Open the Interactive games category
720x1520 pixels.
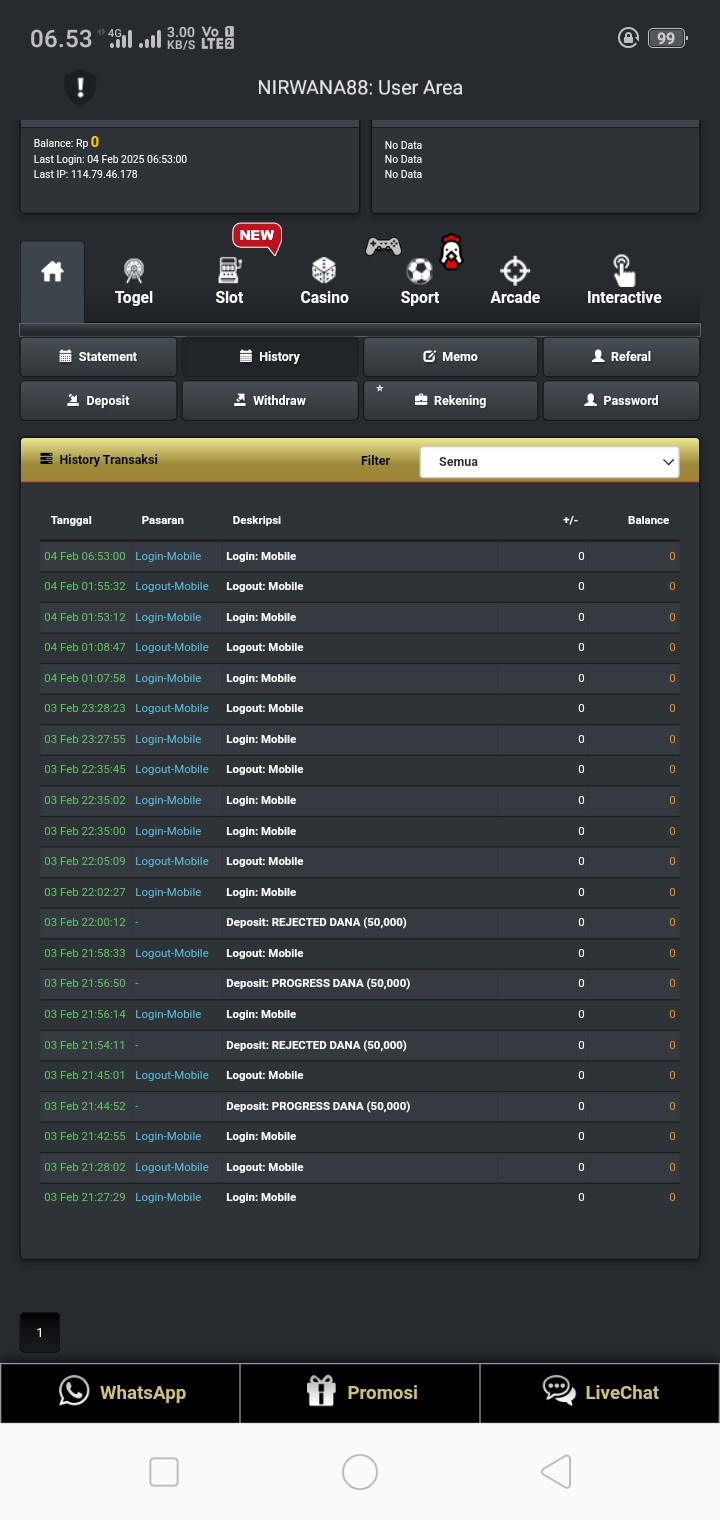pyautogui.click(x=624, y=282)
